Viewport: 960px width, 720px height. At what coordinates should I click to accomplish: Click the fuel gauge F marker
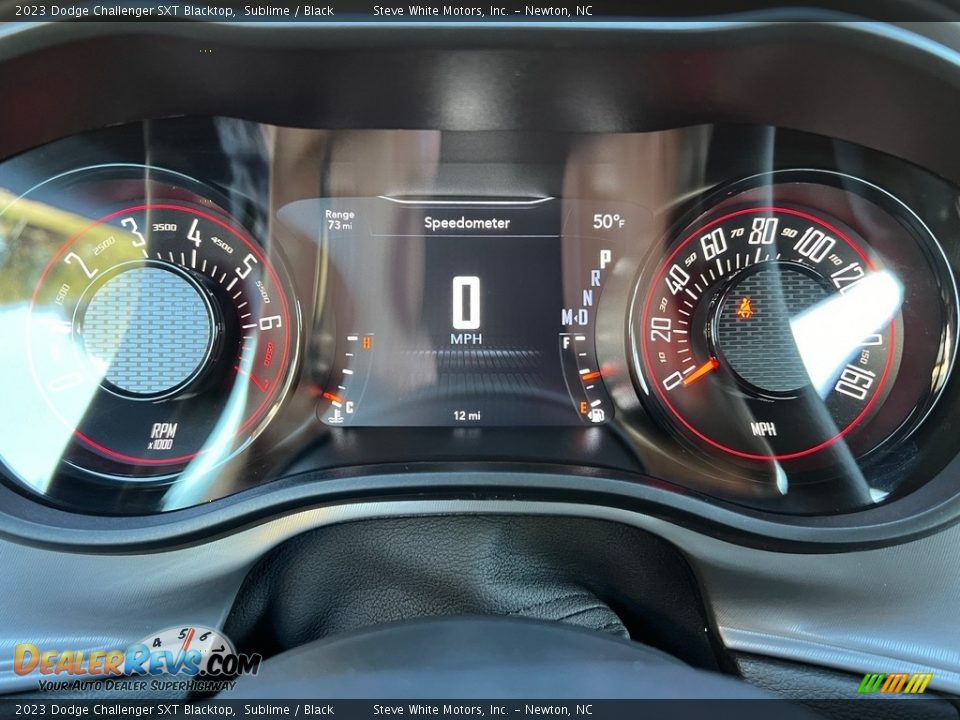tap(566, 343)
